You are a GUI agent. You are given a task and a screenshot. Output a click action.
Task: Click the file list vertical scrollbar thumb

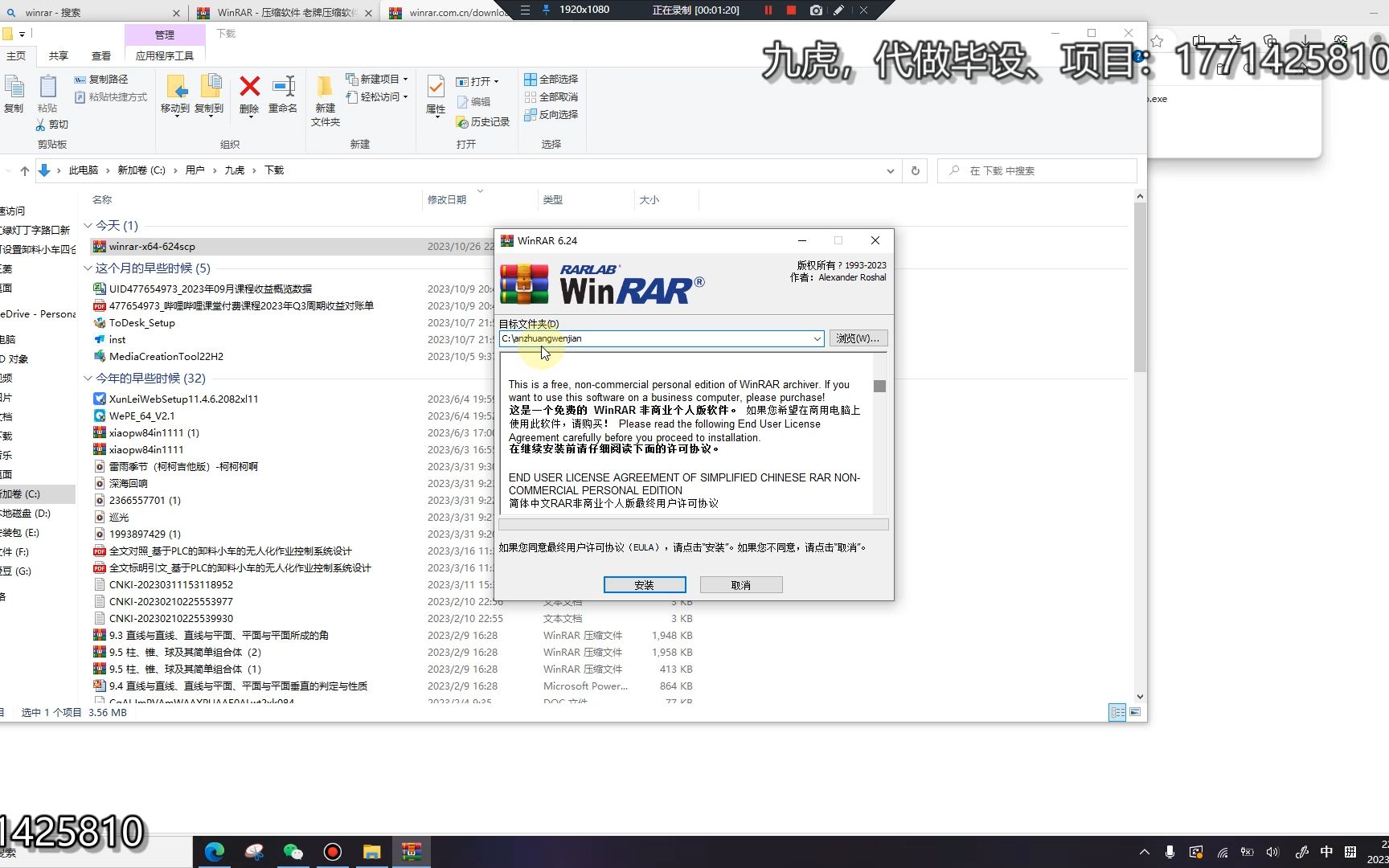coord(1140,287)
